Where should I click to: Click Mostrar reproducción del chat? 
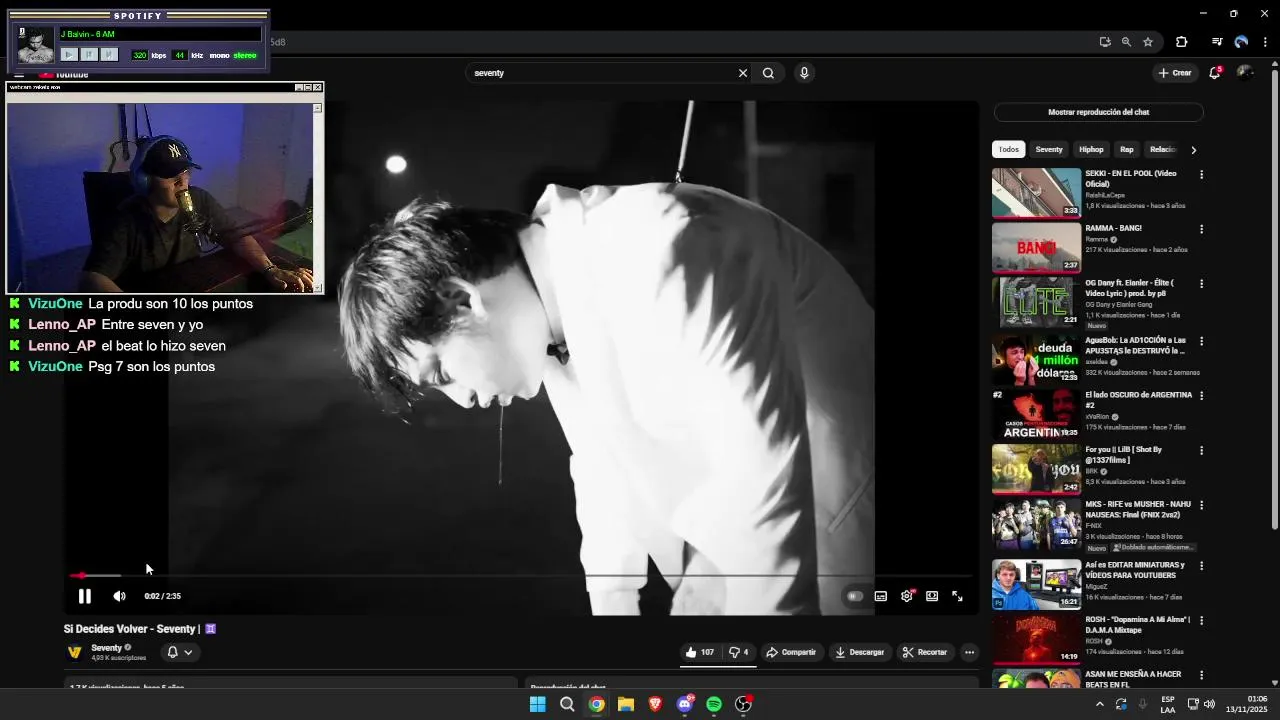click(x=1098, y=112)
